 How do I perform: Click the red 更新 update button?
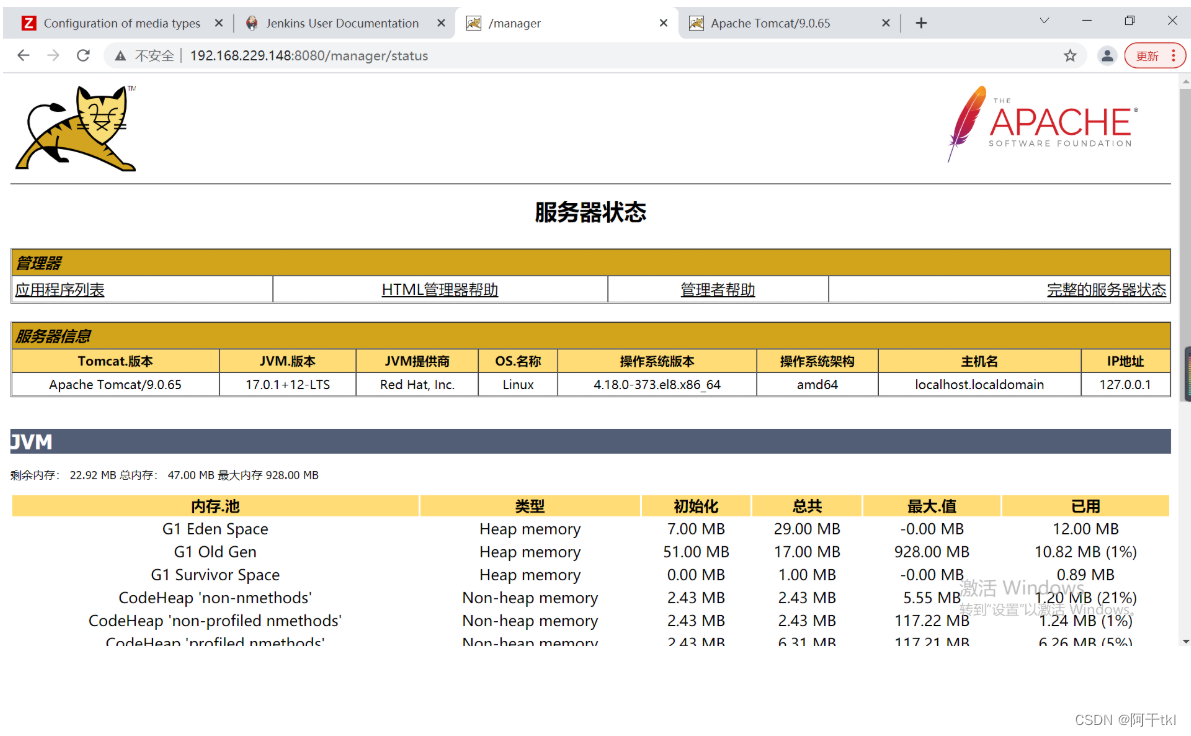1145,55
